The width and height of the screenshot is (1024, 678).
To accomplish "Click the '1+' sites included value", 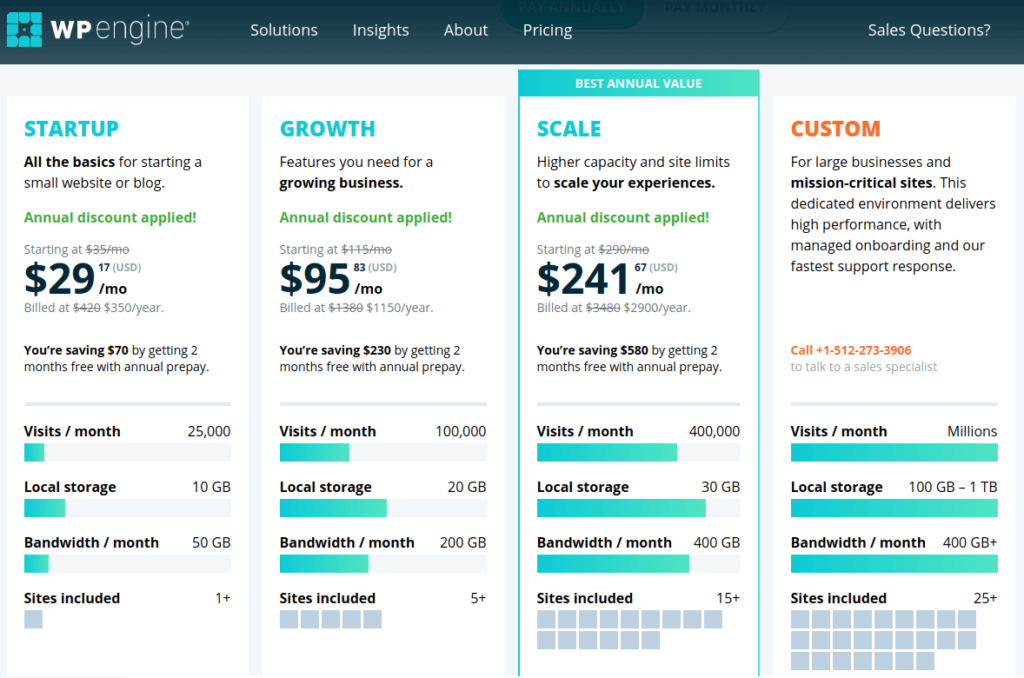I will tap(223, 598).
